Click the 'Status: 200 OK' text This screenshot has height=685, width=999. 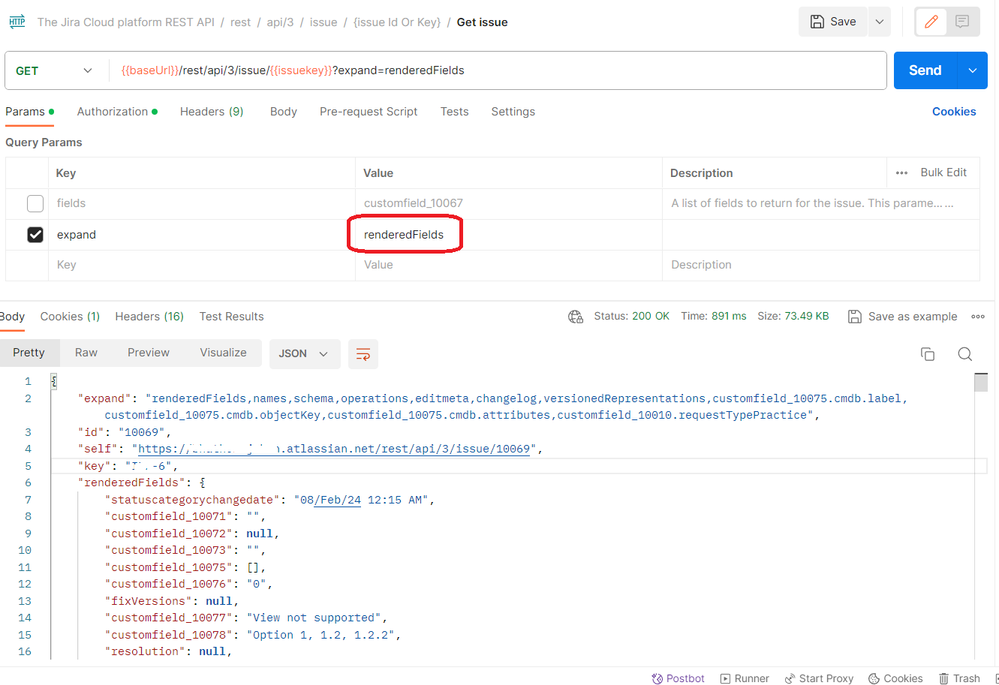[631, 316]
